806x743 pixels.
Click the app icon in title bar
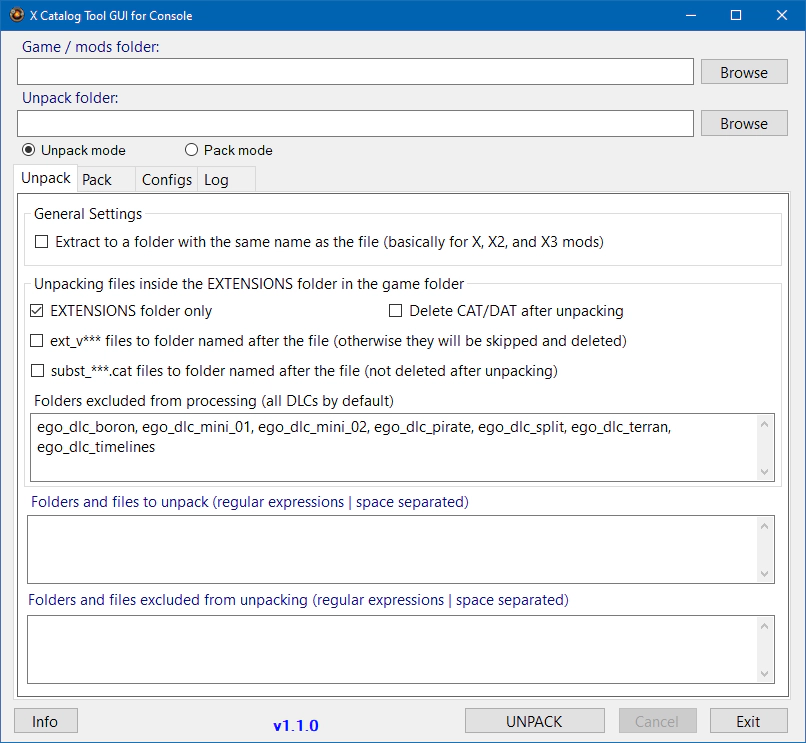point(16,15)
